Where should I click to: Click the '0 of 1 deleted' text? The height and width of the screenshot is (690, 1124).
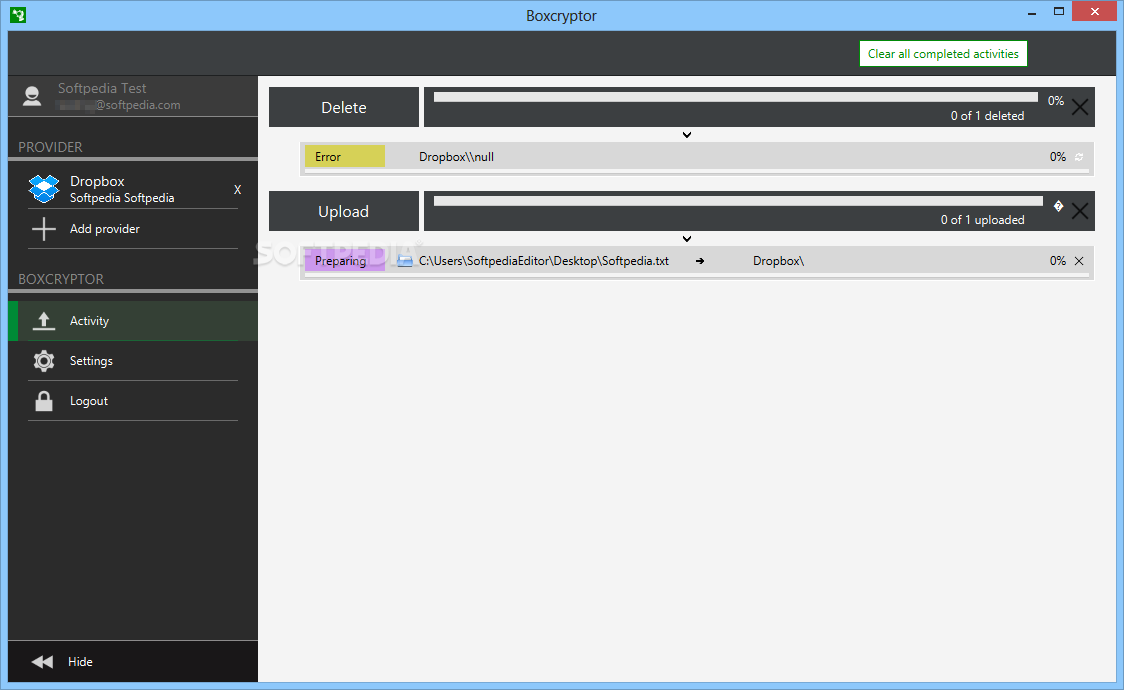987,116
